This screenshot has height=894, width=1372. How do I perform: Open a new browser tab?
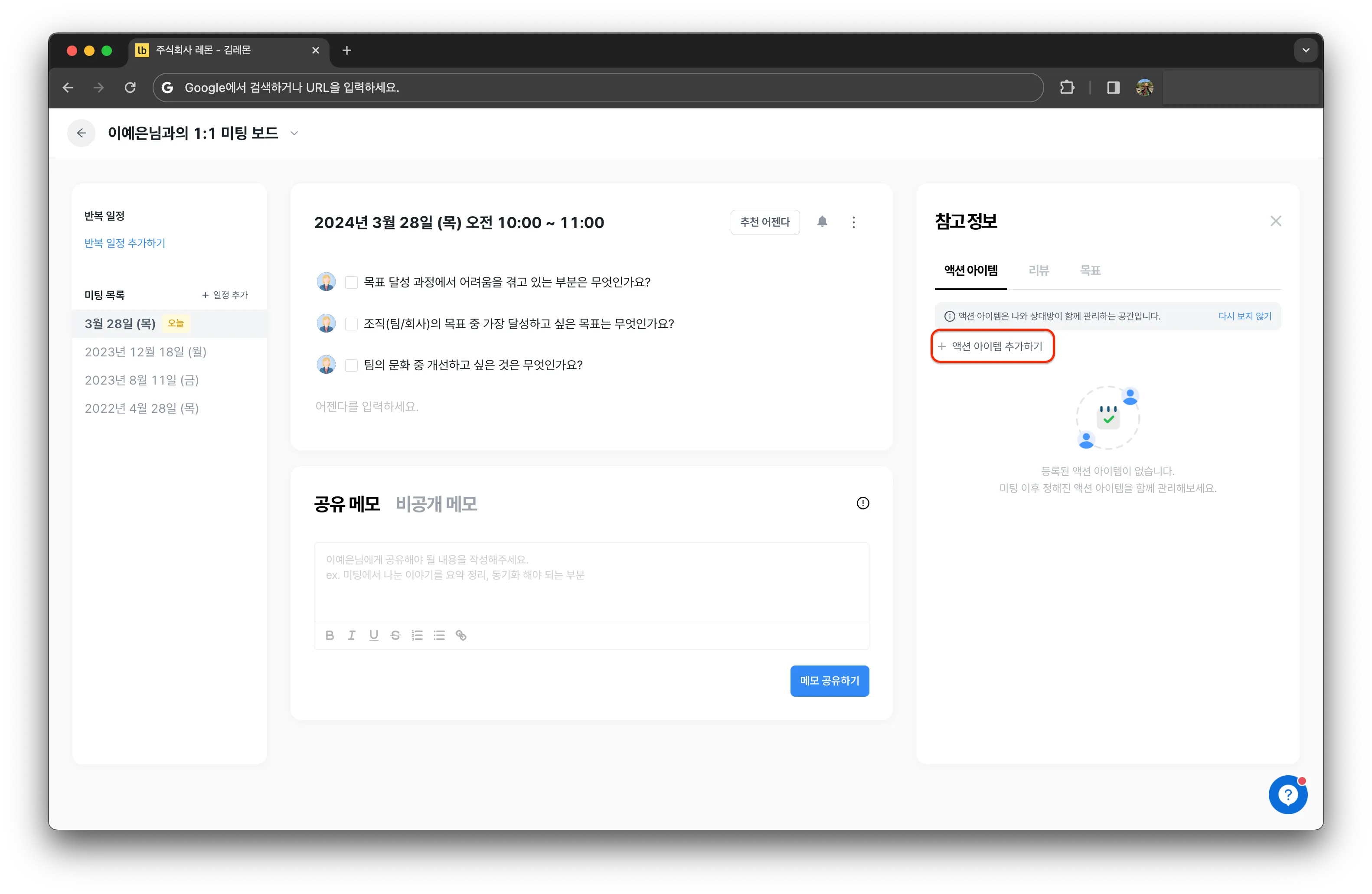(346, 50)
